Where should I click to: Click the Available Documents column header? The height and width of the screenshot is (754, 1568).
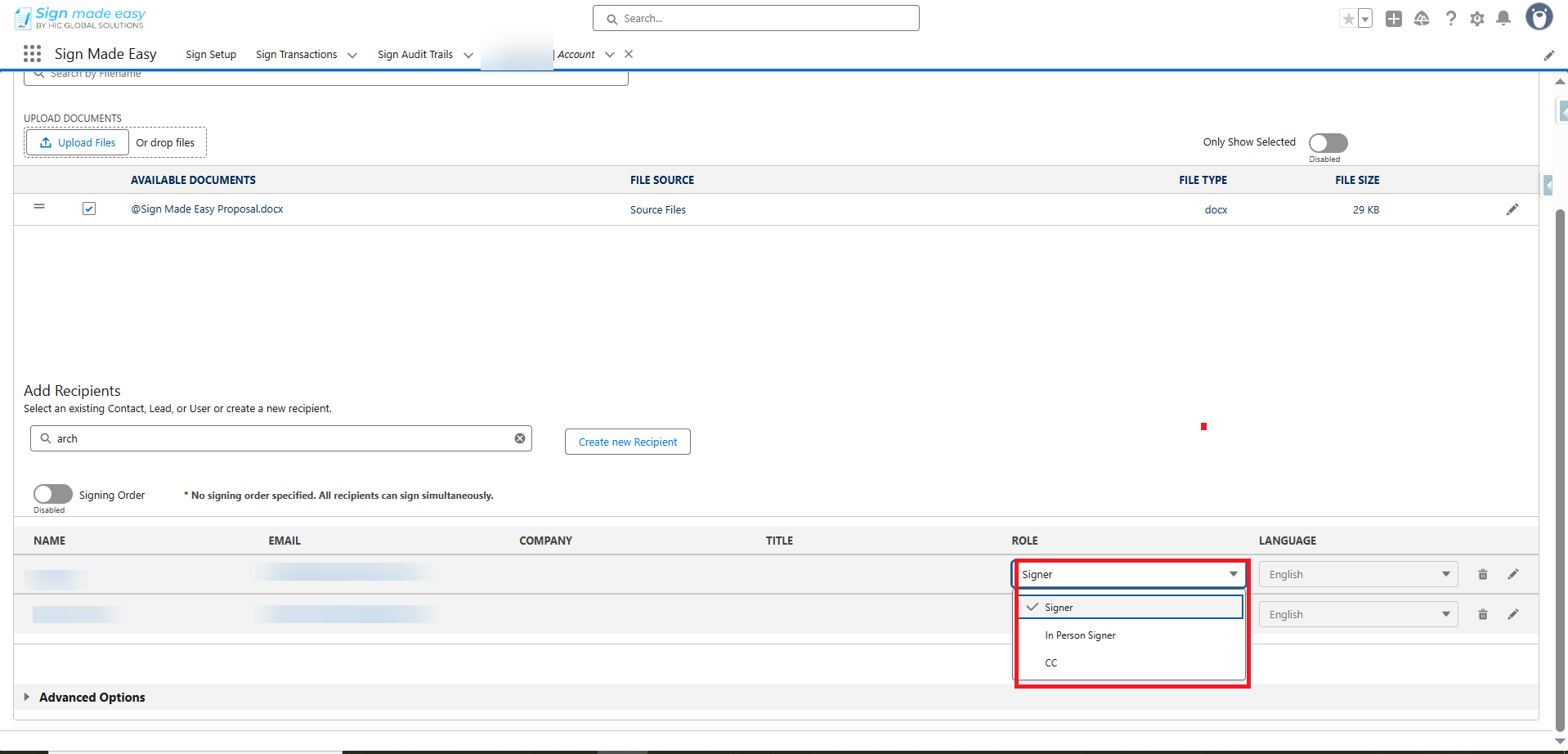coord(193,180)
